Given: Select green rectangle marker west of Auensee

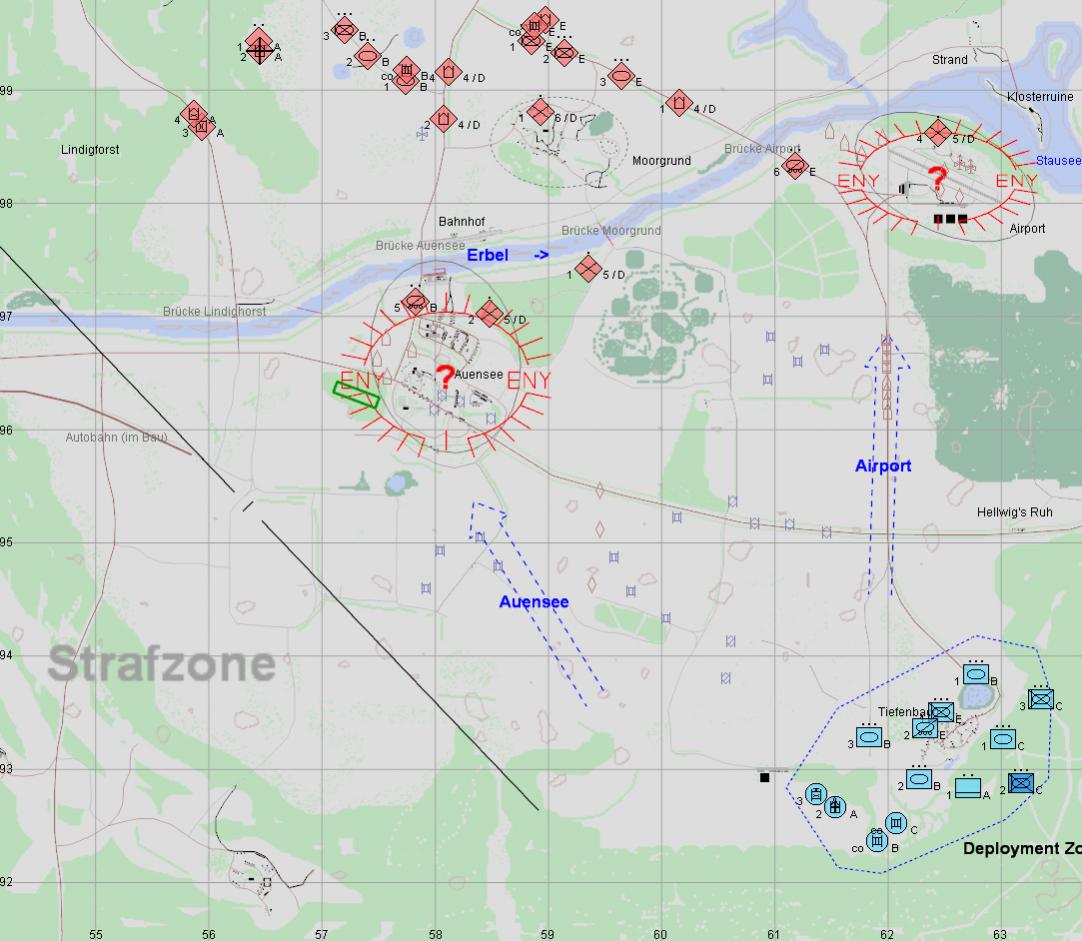Looking at the screenshot, I should click(357, 394).
